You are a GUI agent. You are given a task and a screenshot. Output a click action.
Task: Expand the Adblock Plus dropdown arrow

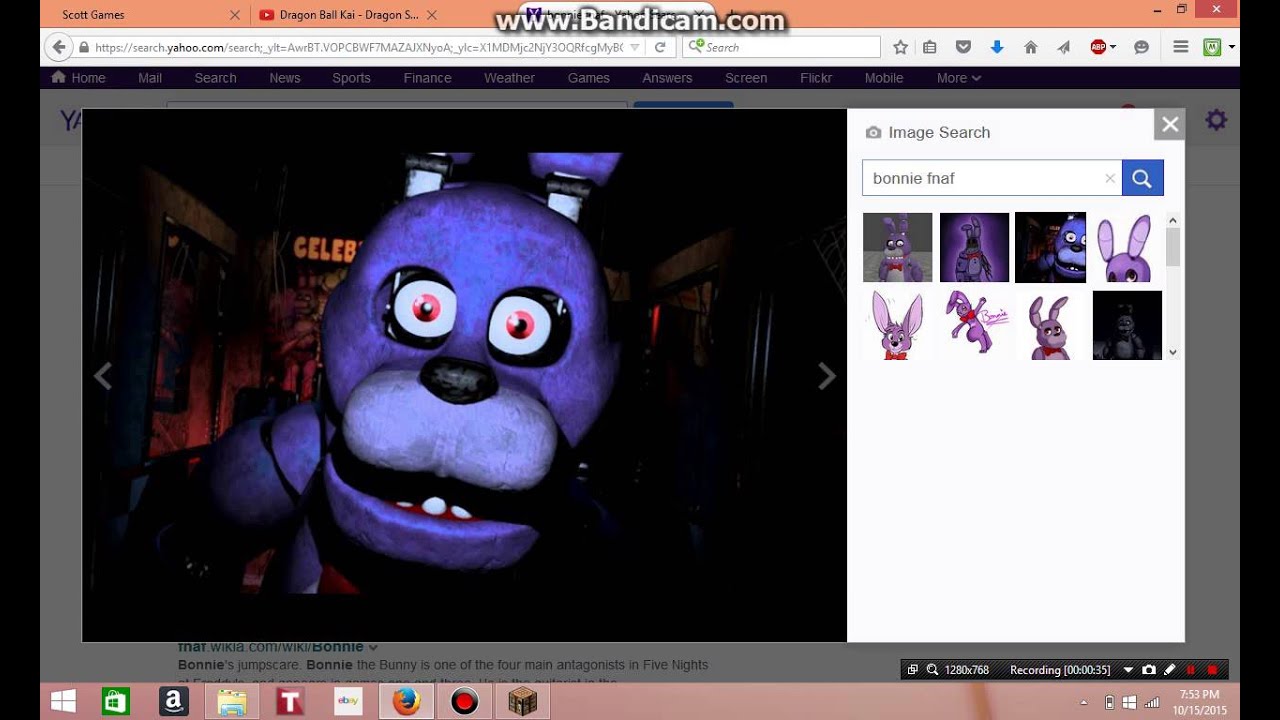(1113, 47)
